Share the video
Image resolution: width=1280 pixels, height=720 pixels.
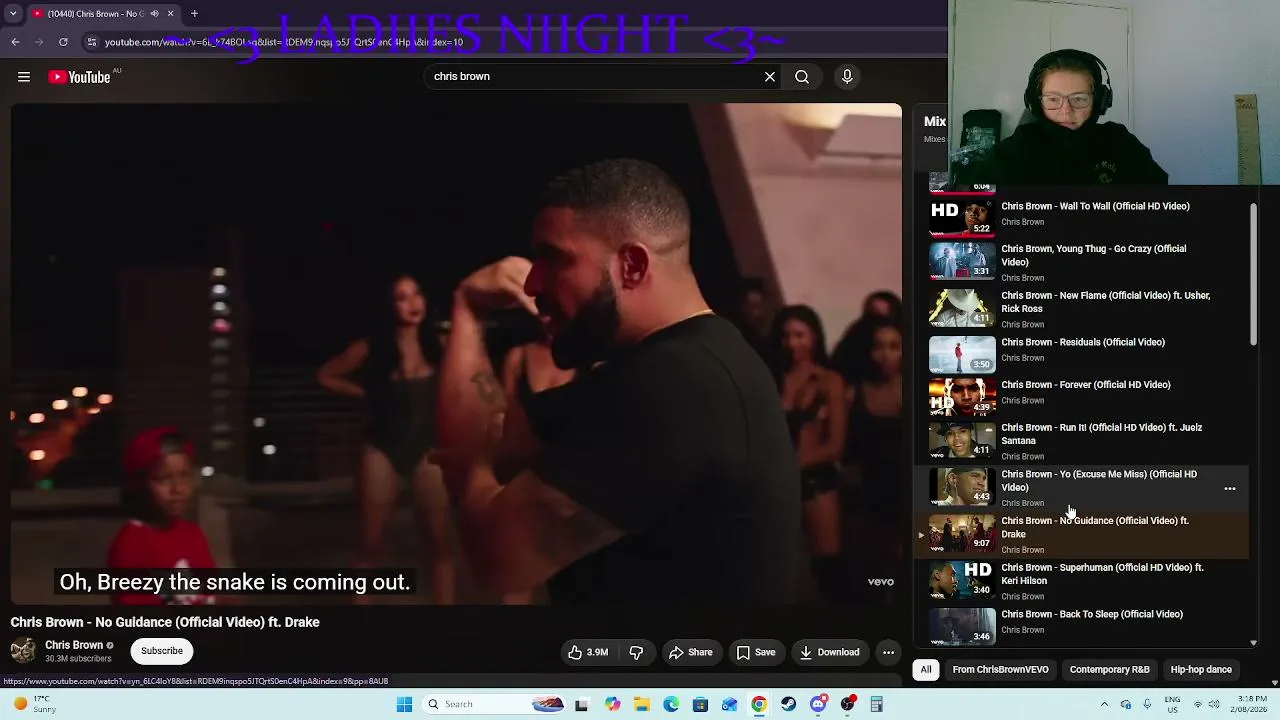pyautogui.click(x=691, y=652)
